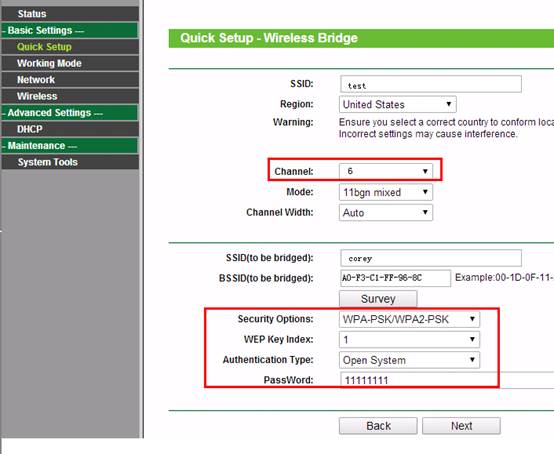This screenshot has height=454, width=554.
Task: Open the Channel dropdown set to 6
Action: (385, 171)
